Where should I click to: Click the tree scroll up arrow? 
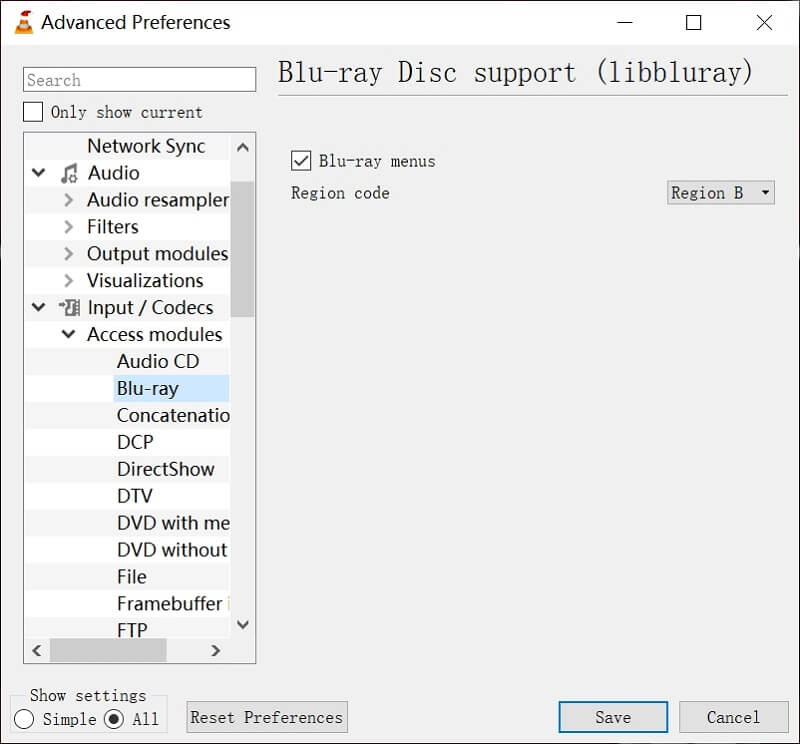(243, 148)
